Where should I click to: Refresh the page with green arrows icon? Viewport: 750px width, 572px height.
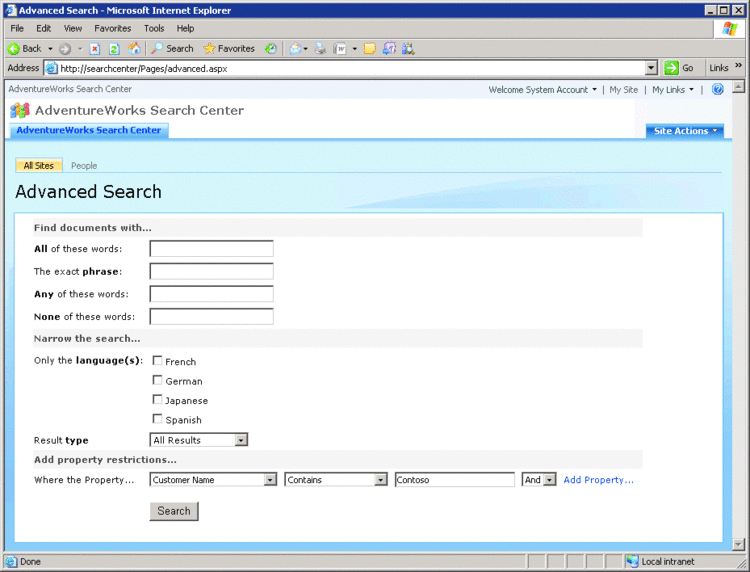click(114, 49)
